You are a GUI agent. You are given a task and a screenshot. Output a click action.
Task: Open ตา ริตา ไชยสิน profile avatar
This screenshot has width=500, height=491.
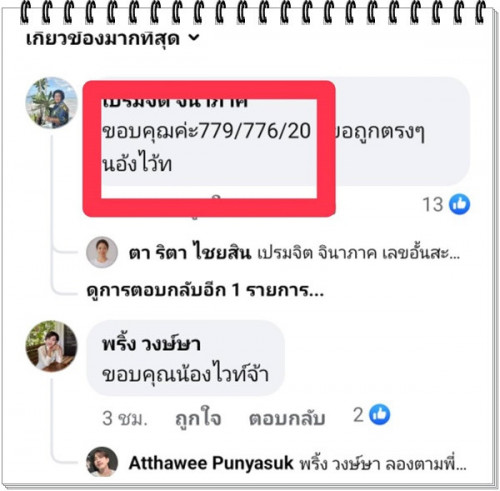pos(102,252)
